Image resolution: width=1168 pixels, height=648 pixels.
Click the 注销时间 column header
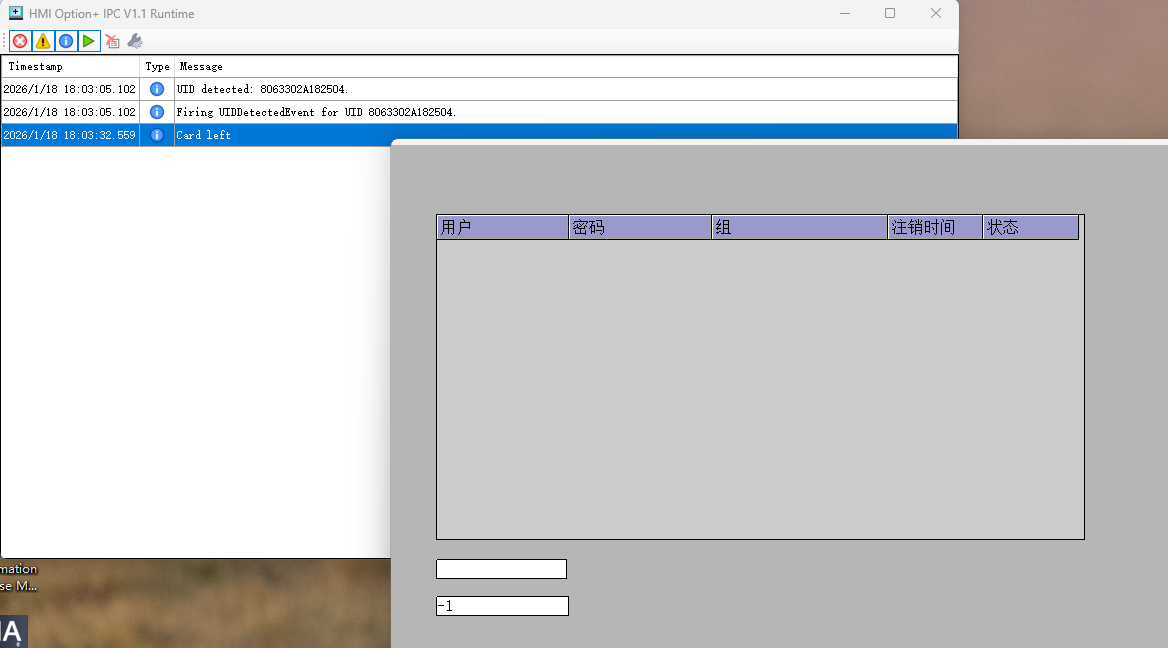click(935, 228)
